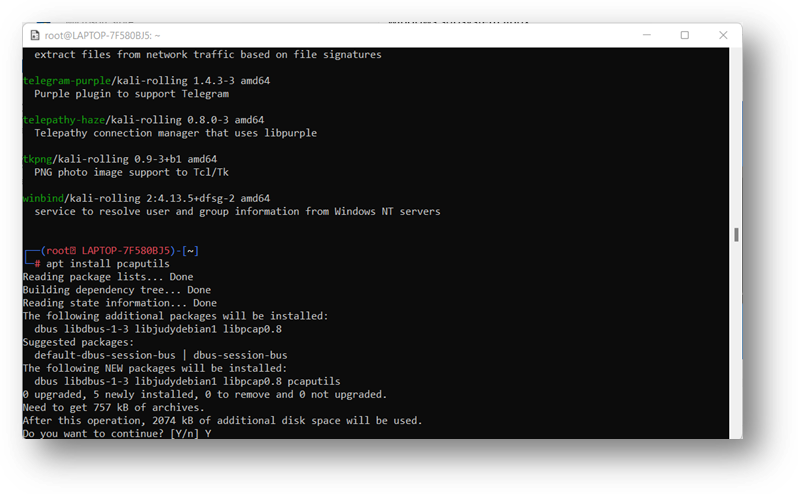Minimize the root@LAPTOP terminal window
This screenshot has width=798, height=494.
click(646, 35)
